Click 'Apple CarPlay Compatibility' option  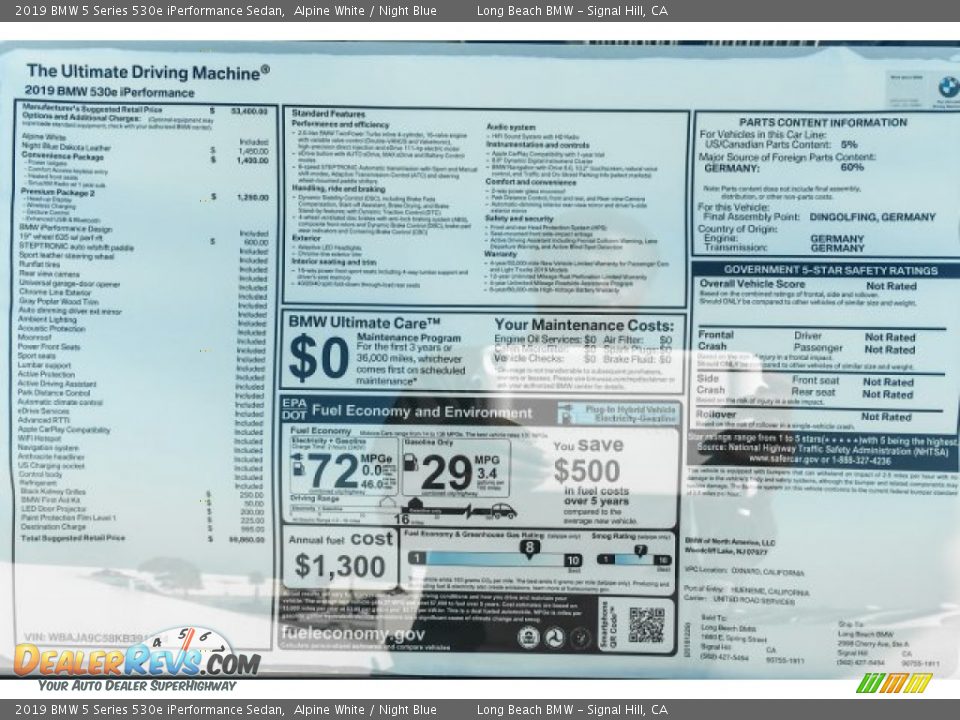64,430
